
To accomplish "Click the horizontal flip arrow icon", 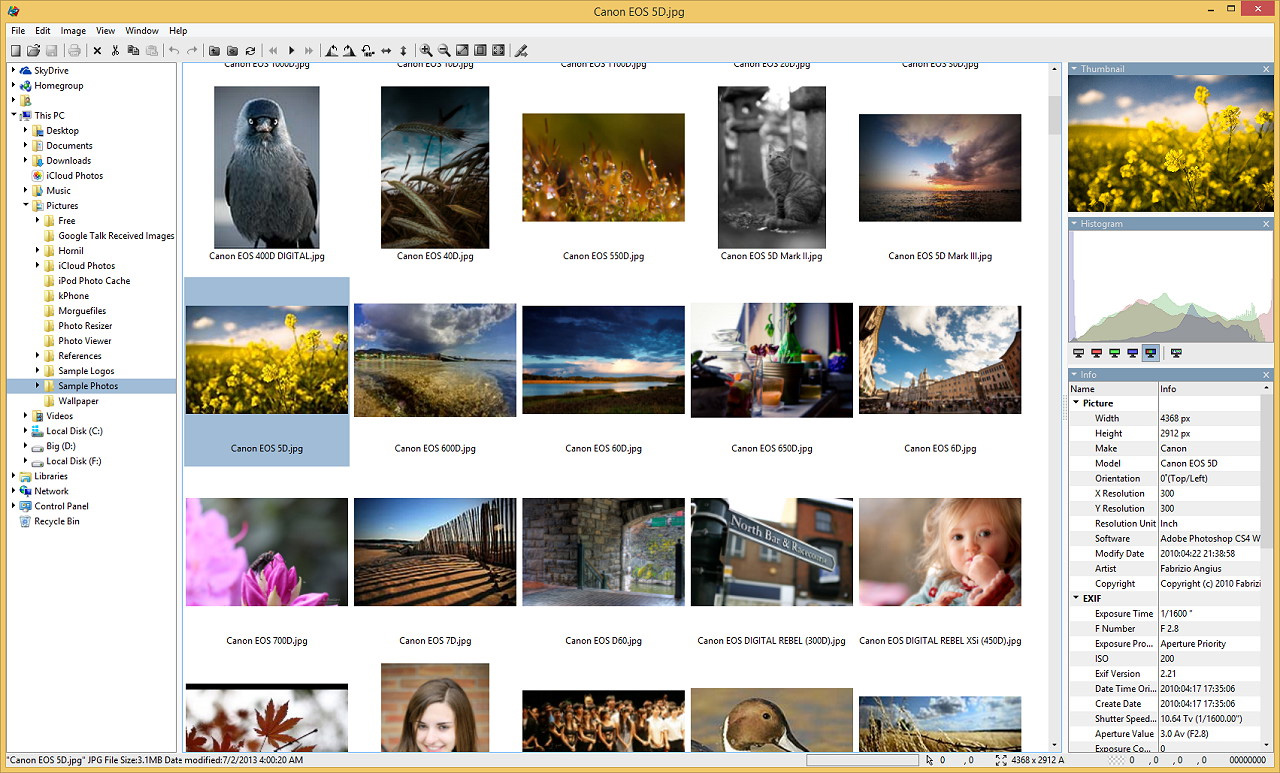I will tap(386, 51).
